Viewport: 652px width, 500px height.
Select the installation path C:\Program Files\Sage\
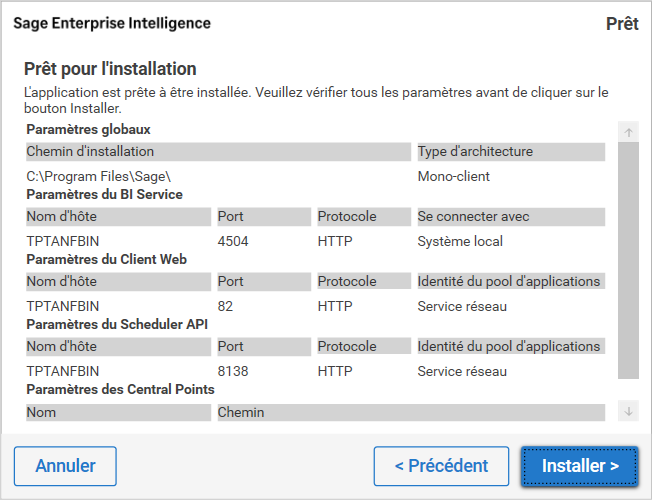coord(92,176)
